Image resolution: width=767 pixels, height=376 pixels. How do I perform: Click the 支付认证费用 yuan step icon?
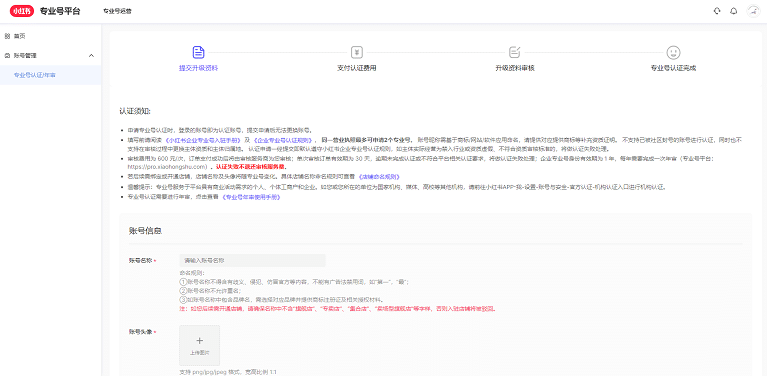pyautogui.click(x=357, y=52)
